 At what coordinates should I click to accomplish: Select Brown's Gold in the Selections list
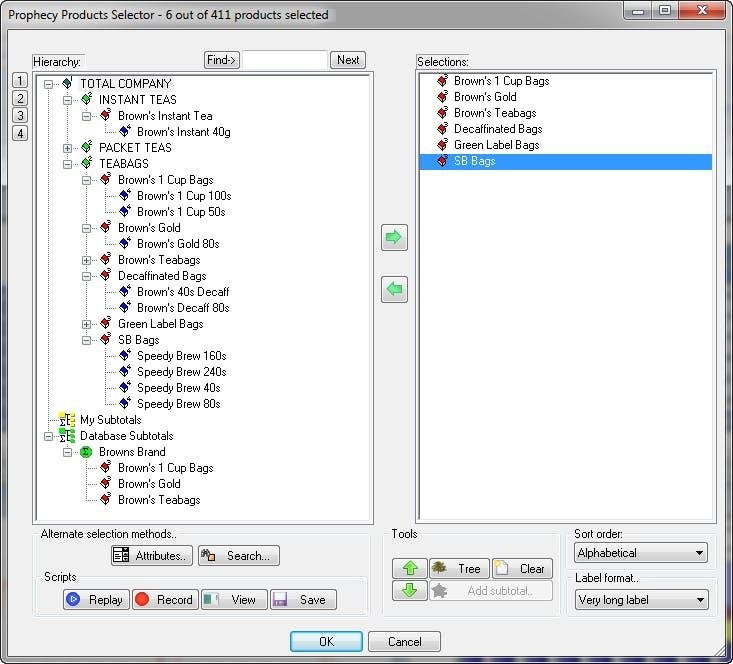pyautogui.click(x=485, y=97)
